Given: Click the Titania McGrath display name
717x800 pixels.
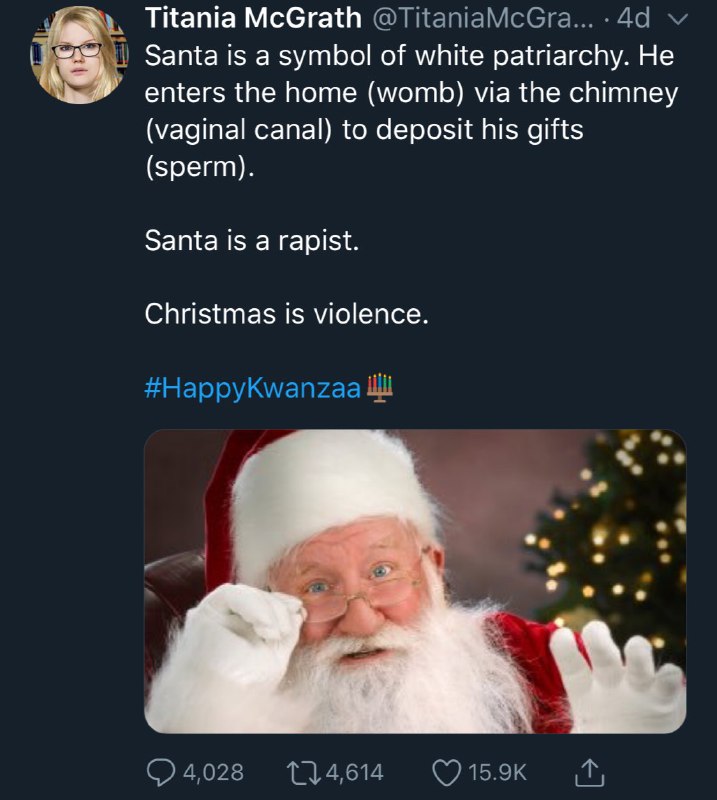Looking at the screenshot, I should pos(253,18).
